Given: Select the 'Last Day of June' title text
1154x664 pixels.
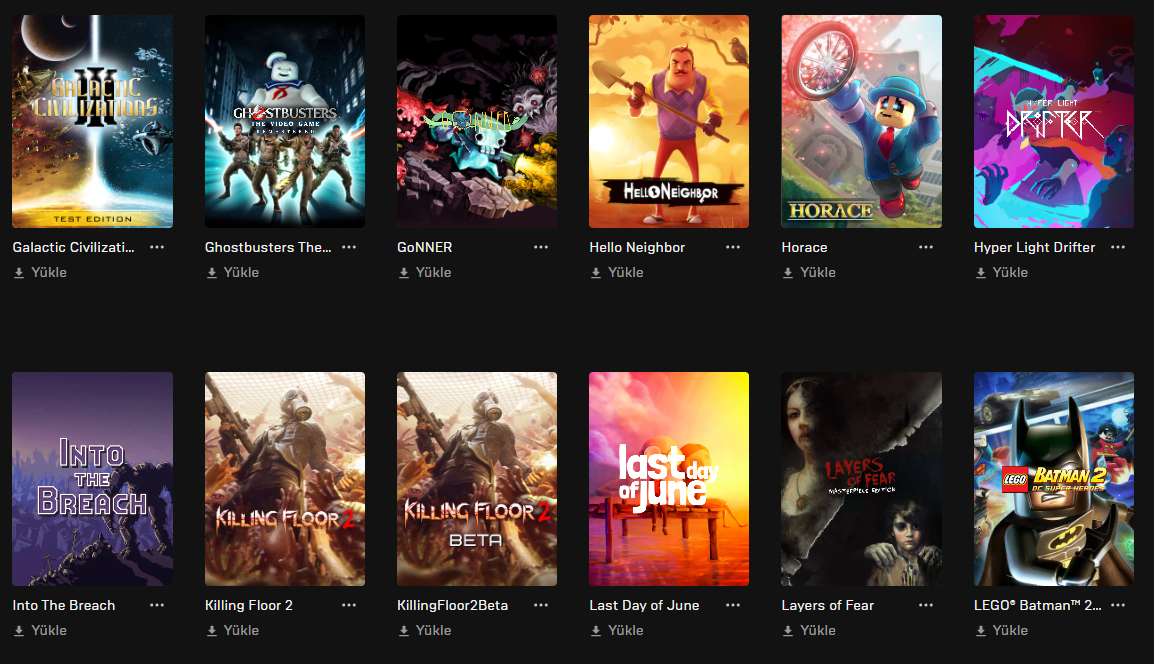Looking at the screenshot, I should 645,605.
